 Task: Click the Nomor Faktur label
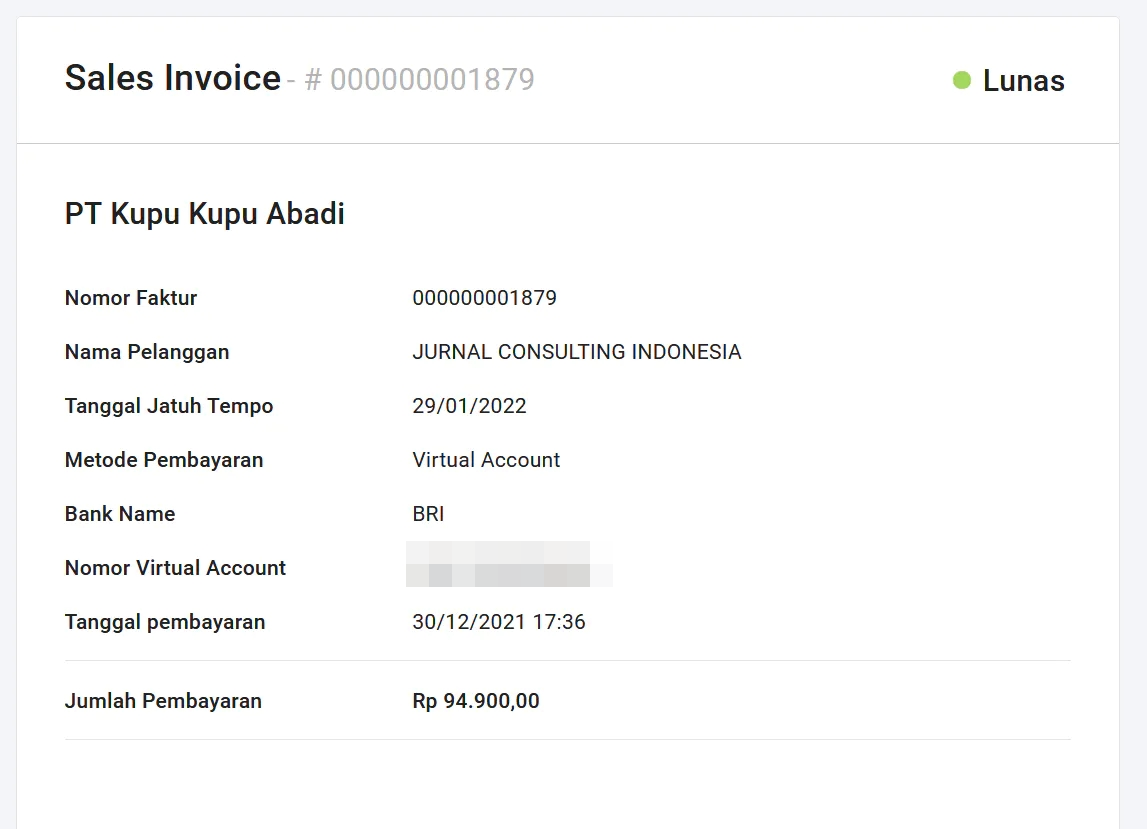pyautogui.click(x=131, y=298)
